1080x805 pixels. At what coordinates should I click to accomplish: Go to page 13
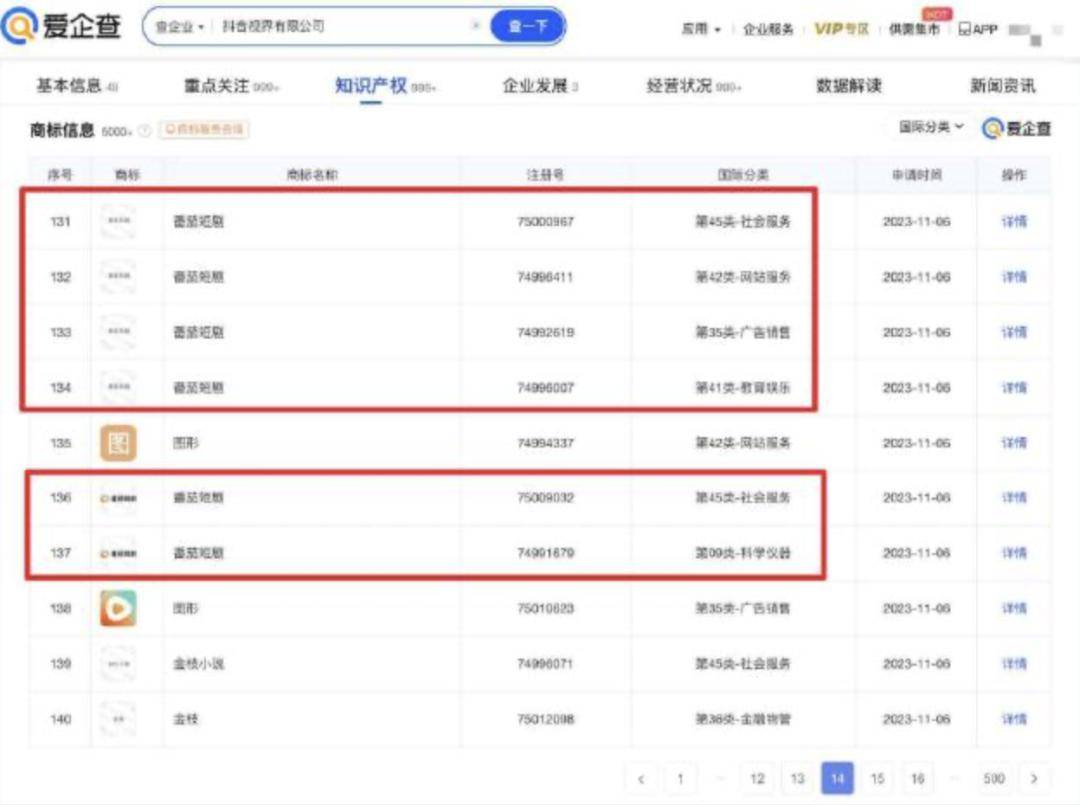pyautogui.click(x=797, y=779)
